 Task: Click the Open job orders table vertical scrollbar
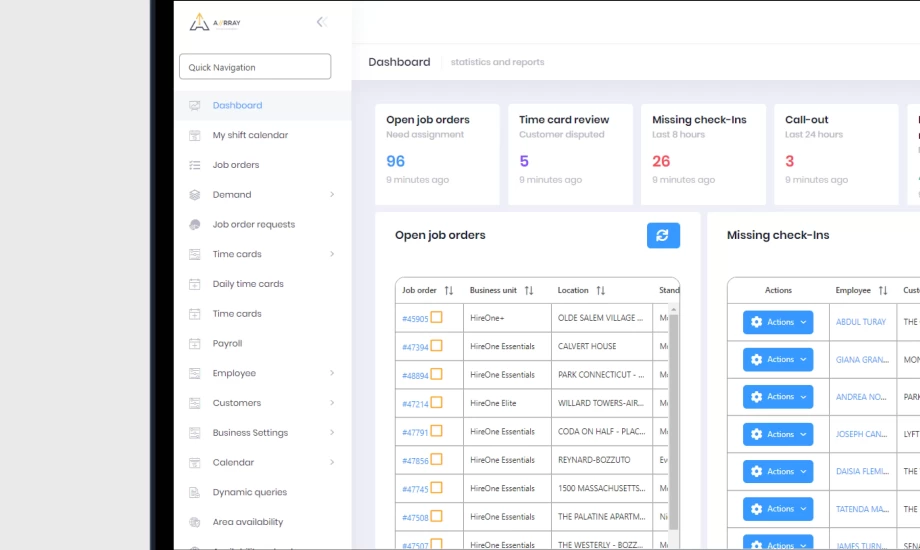pos(673,420)
